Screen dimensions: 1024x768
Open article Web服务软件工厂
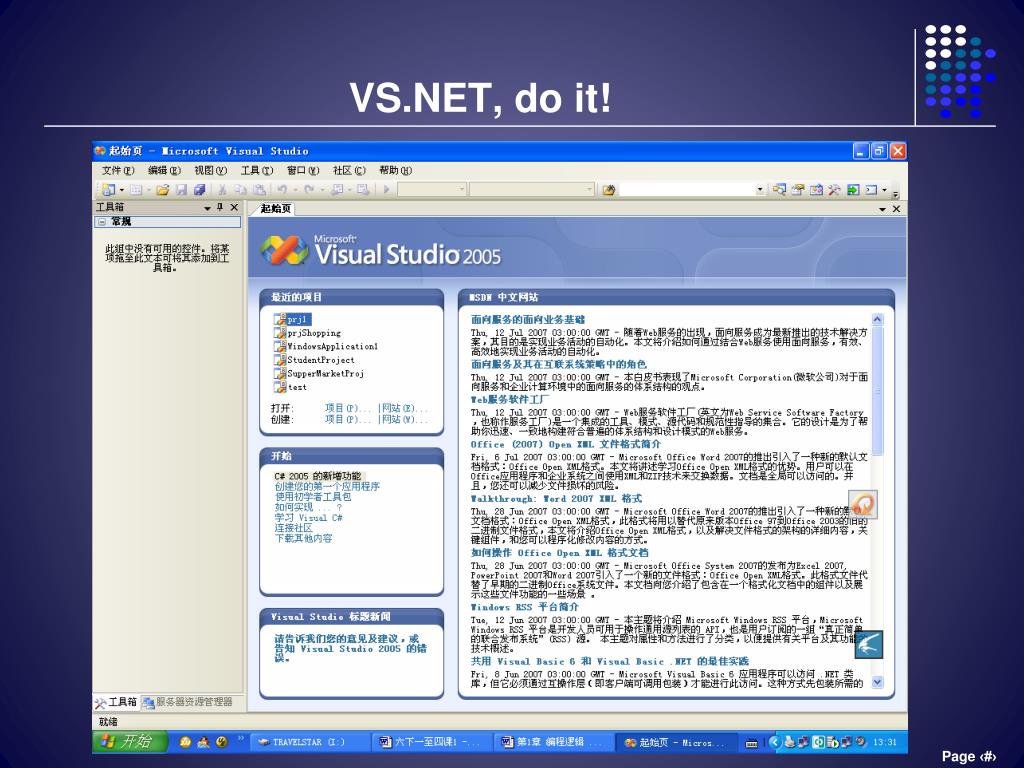pyautogui.click(x=510, y=399)
